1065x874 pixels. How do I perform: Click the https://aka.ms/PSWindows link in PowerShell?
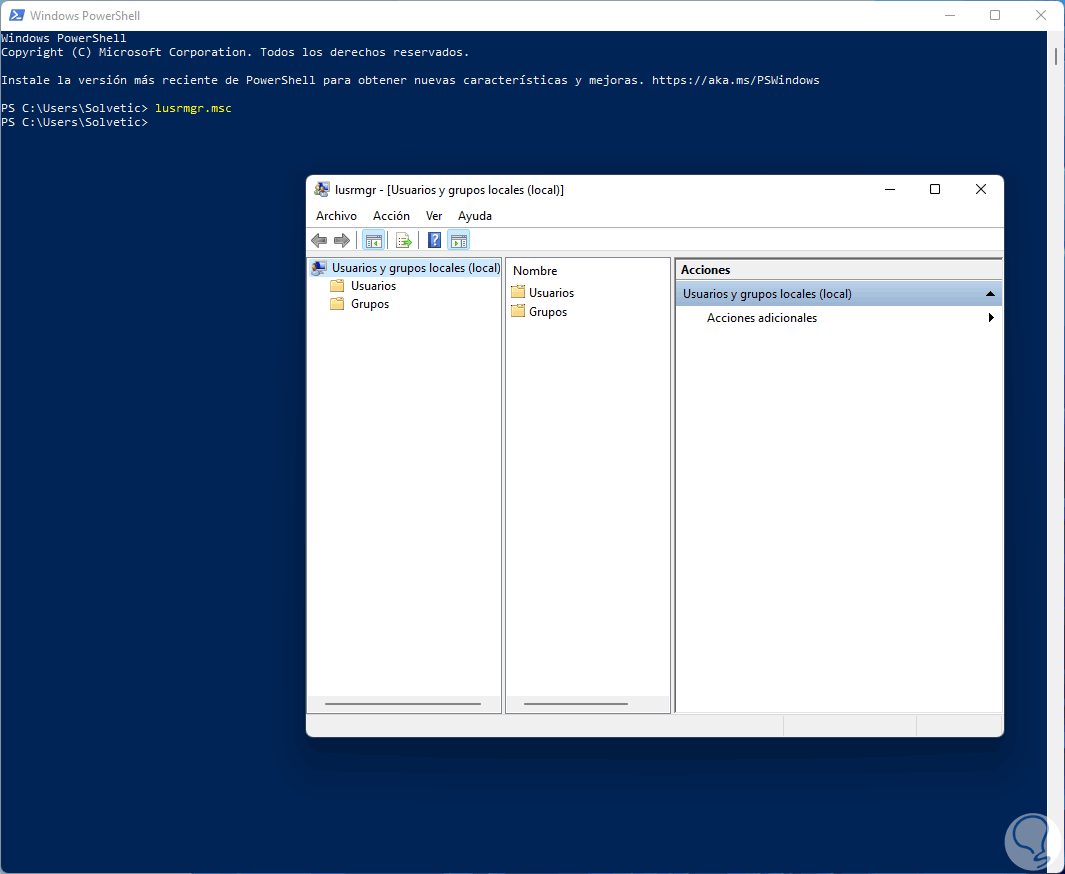(736, 80)
